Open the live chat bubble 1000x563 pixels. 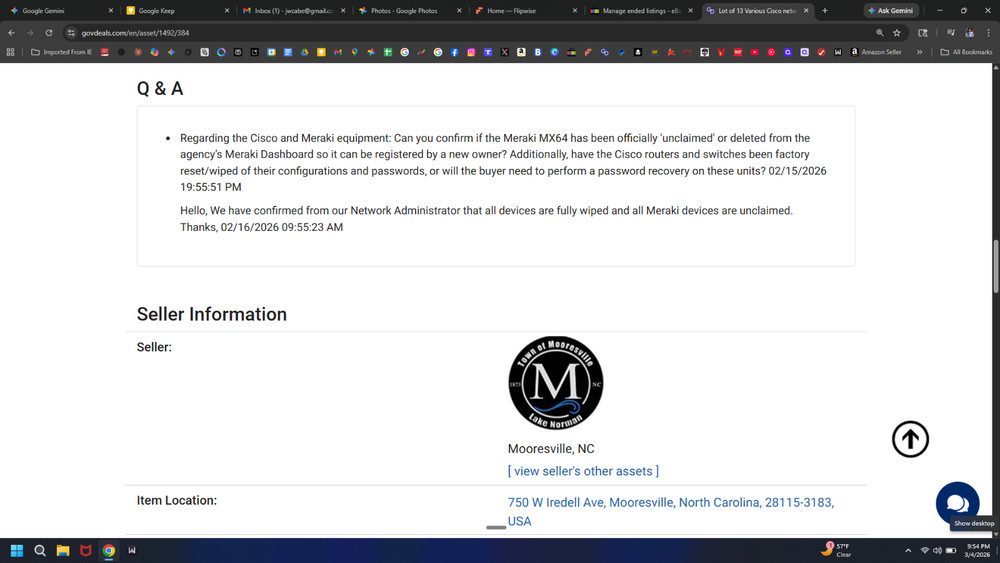(957, 503)
